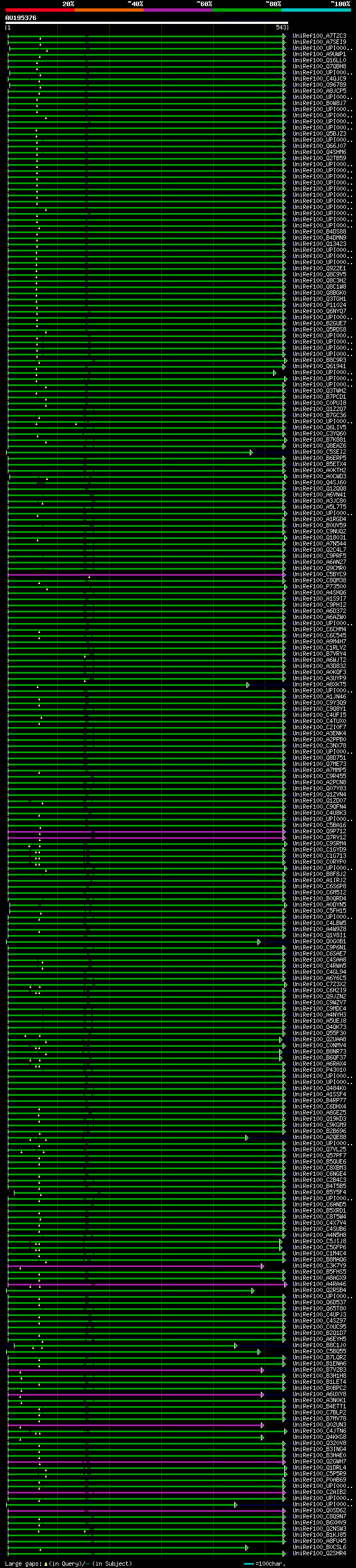This screenshot has height=1568, width=356.
Task: Open hit UniRef100_Q16LL0
Action: 319,60
